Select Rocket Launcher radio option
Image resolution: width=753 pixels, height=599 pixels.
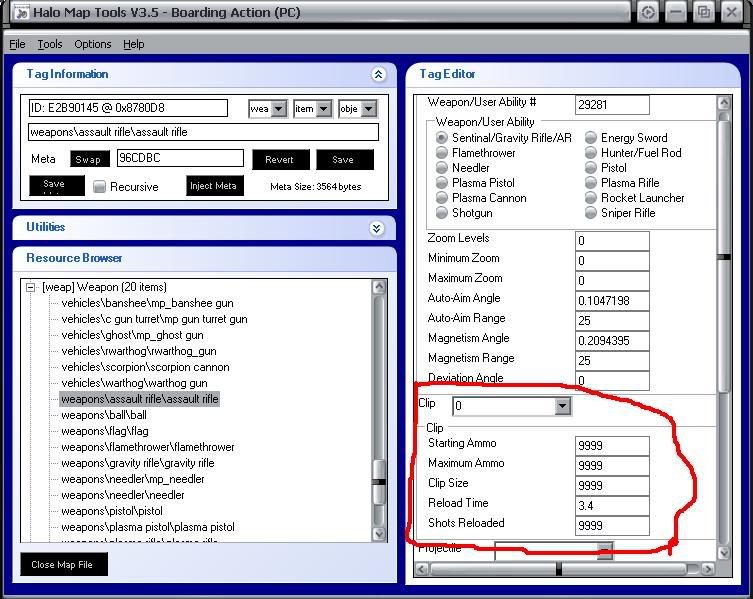tap(591, 198)
